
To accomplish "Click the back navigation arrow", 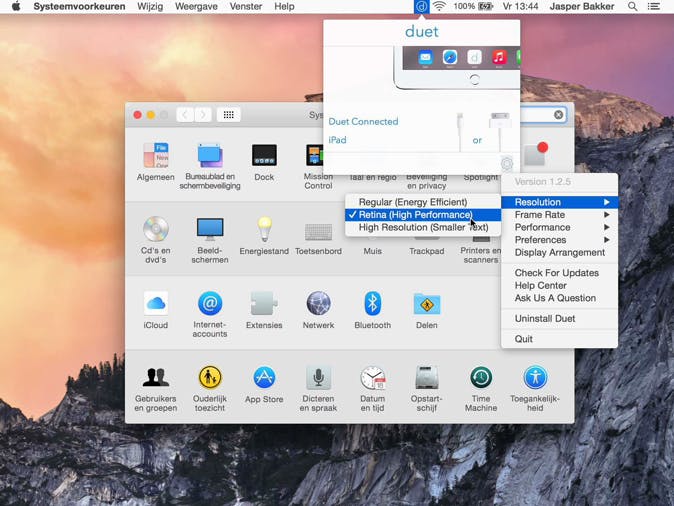I will [x=185, y=115].
